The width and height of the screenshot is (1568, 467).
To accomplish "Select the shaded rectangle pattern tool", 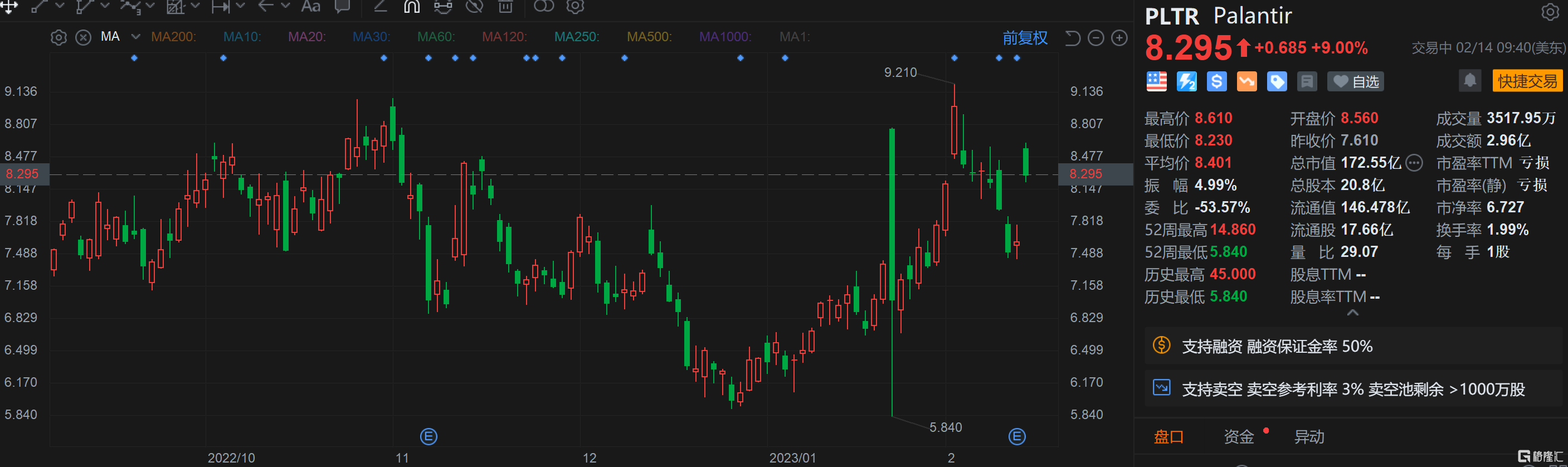I will point(176,6).
